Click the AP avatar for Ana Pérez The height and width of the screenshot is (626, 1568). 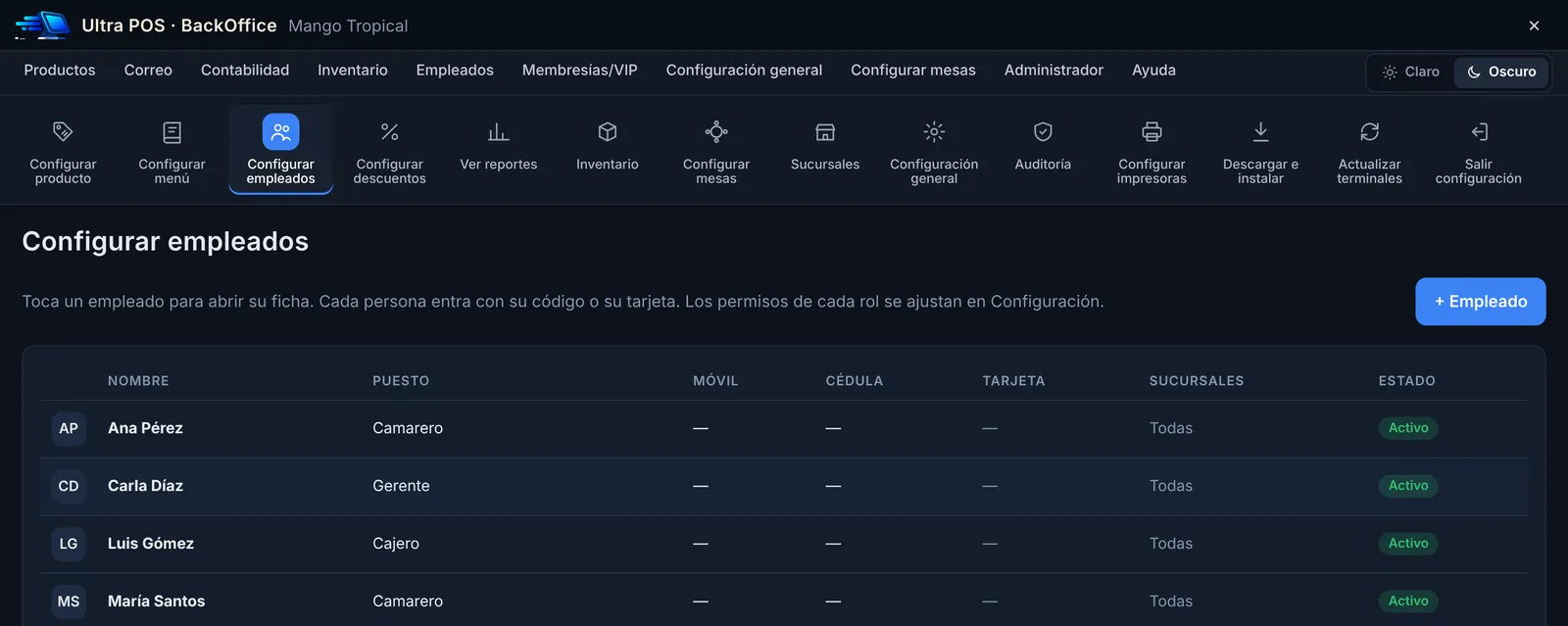coord(69,428)
